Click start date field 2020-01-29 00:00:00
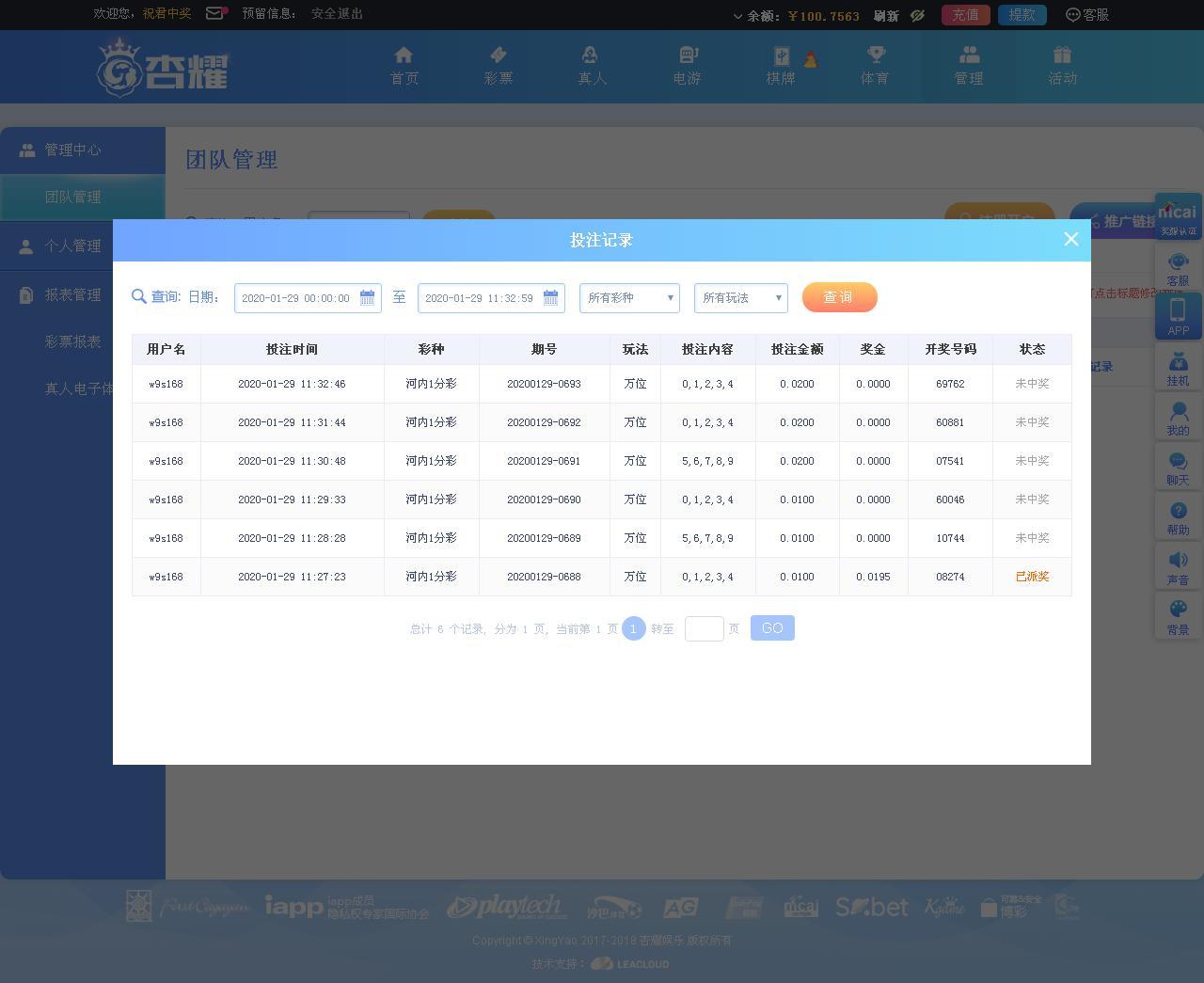 click(308, 297)
